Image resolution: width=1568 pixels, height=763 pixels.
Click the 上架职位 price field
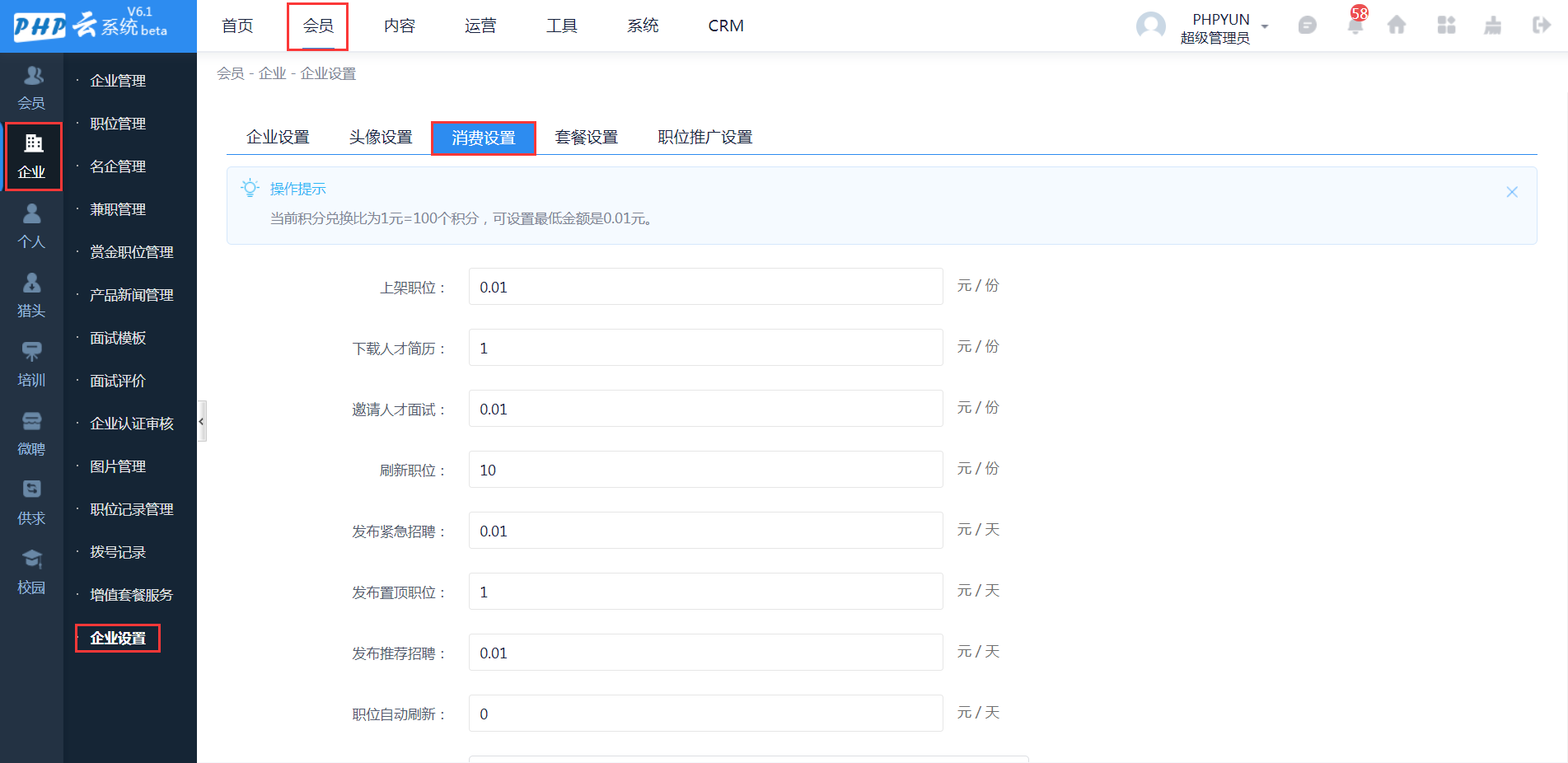(705, 287)
